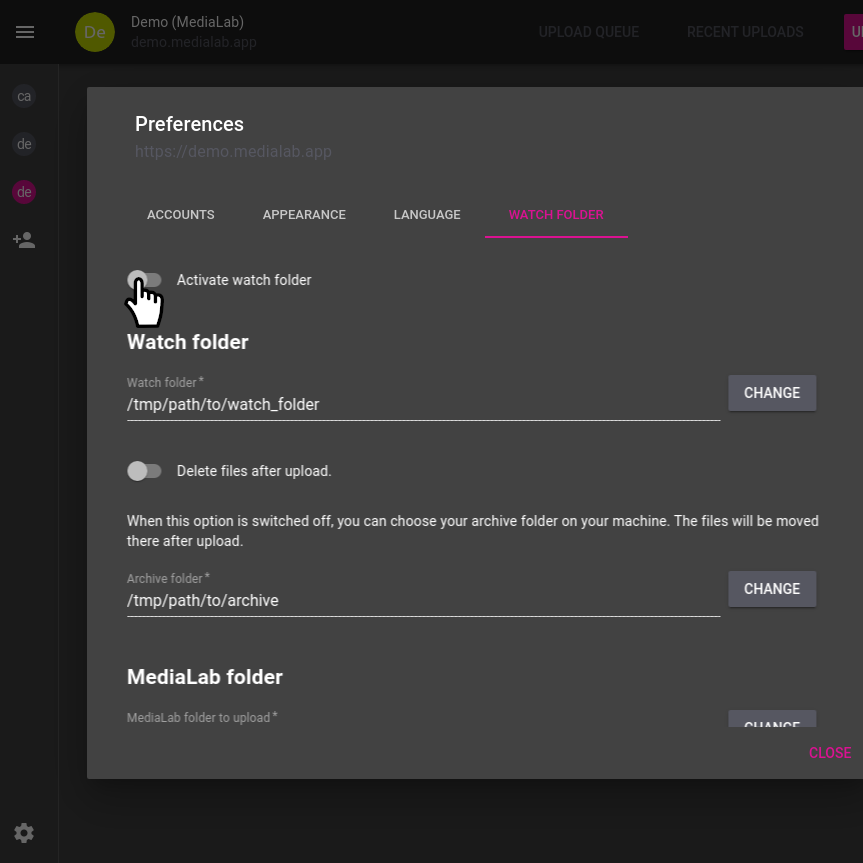Screen dimensions: 863x863
Task: Click the demo.medialab.app header subtitle
Action: (x=194, y=42)
